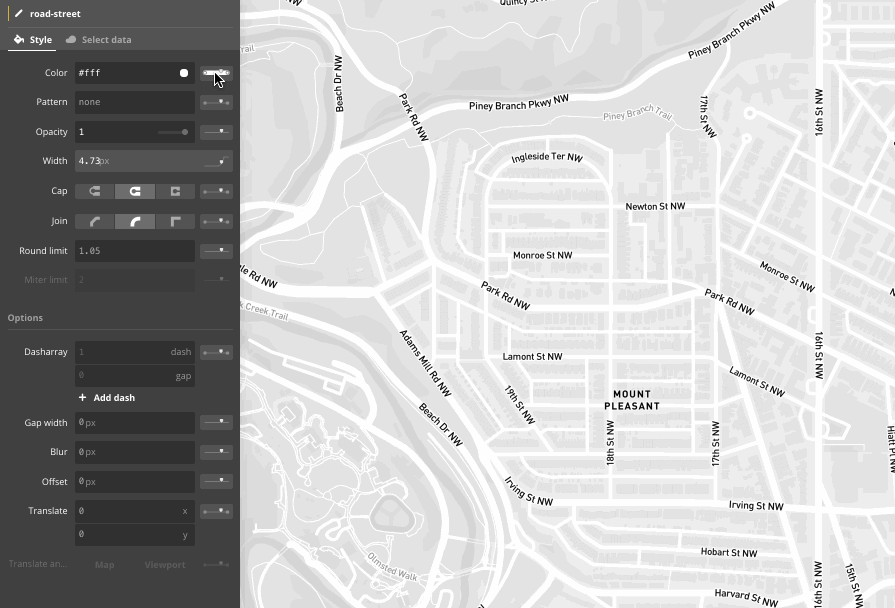Expand the Translate zoom function editor
This screenshot has height=608, width=895.
(x=216, y=510)
